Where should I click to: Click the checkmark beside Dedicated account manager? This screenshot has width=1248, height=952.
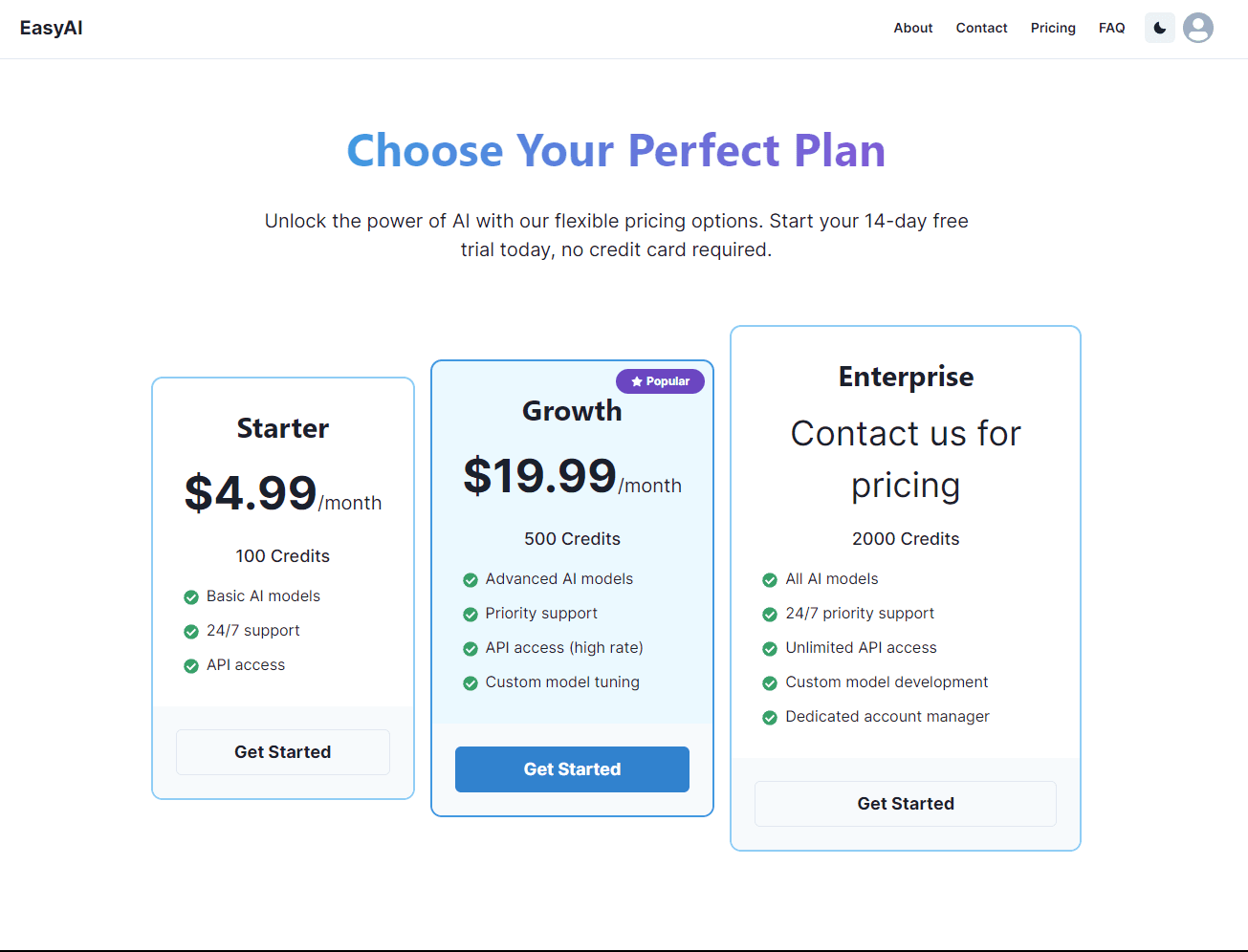[x=770, y=717]
